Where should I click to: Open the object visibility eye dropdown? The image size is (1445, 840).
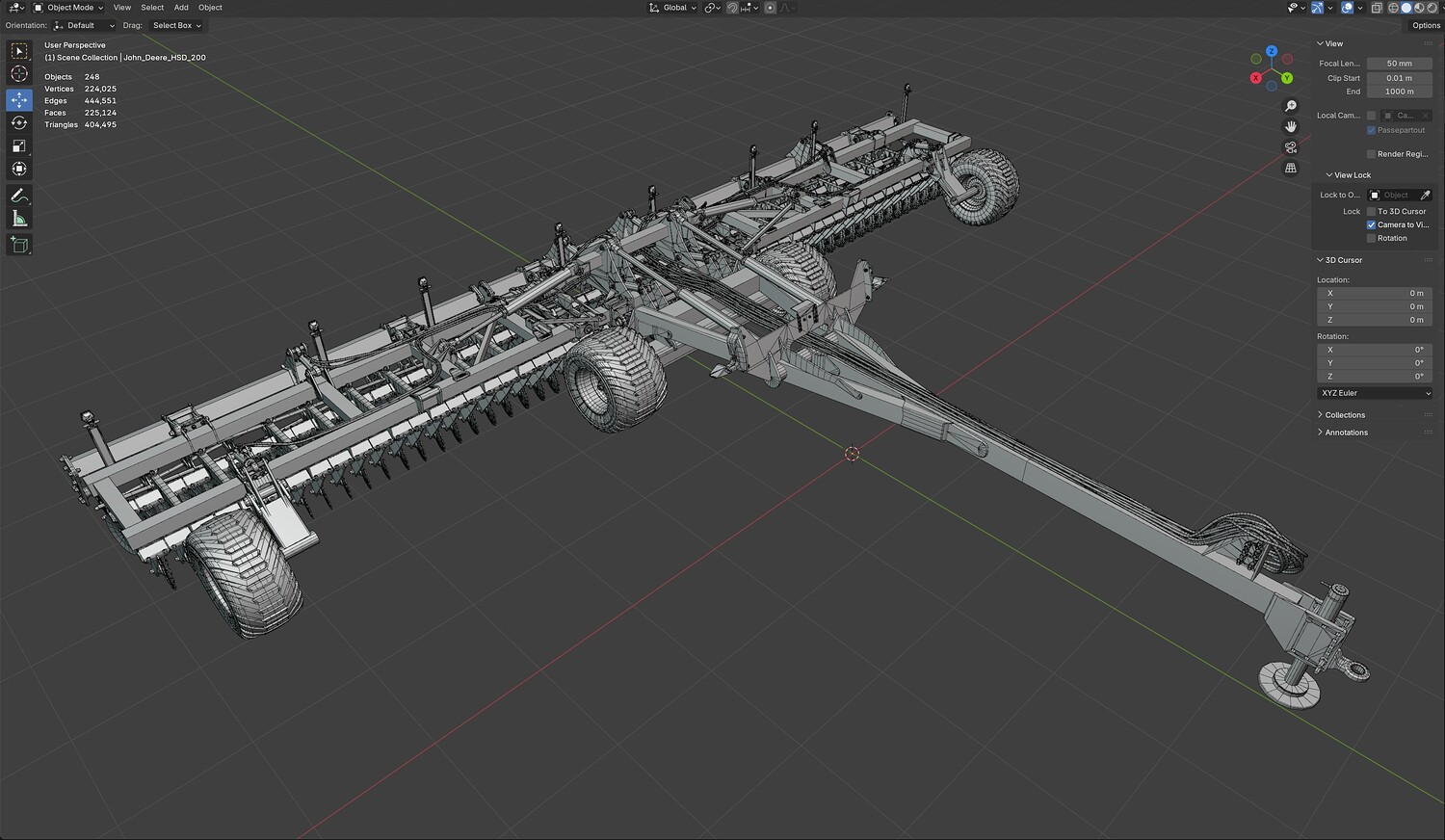coord(1296,8)
